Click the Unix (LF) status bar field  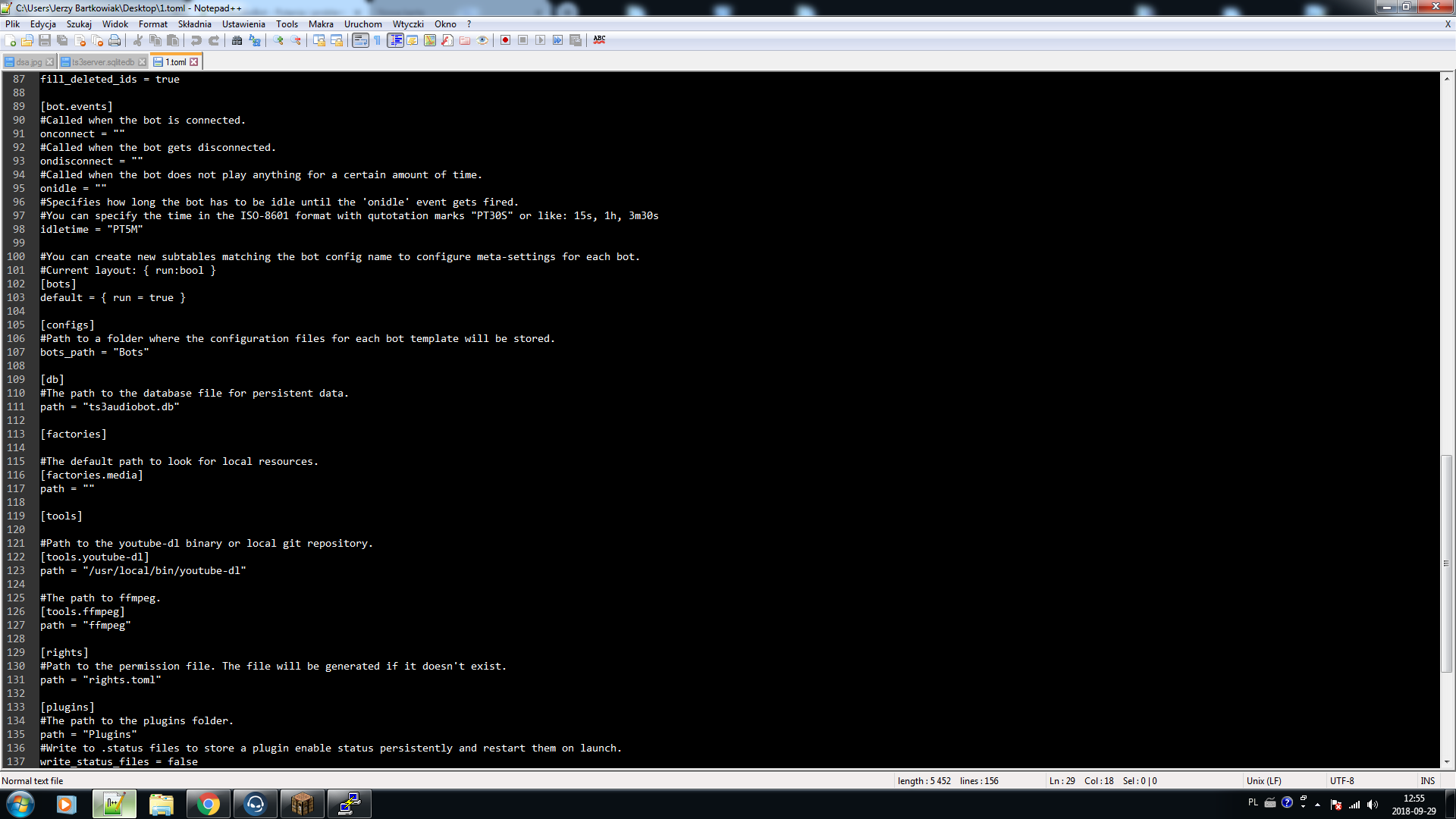tap(1263, 781)
